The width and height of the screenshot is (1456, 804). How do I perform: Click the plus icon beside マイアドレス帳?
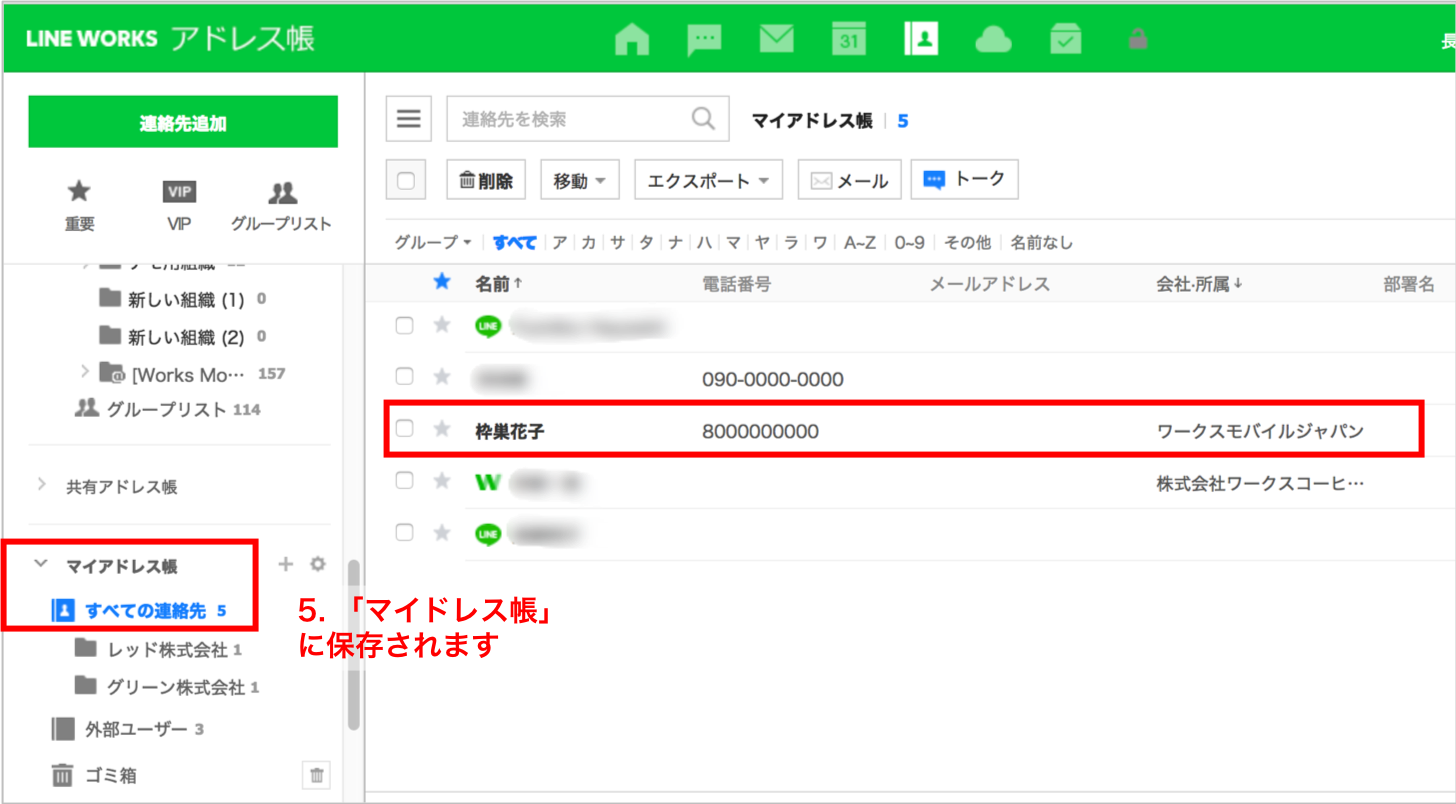point(285,565)
